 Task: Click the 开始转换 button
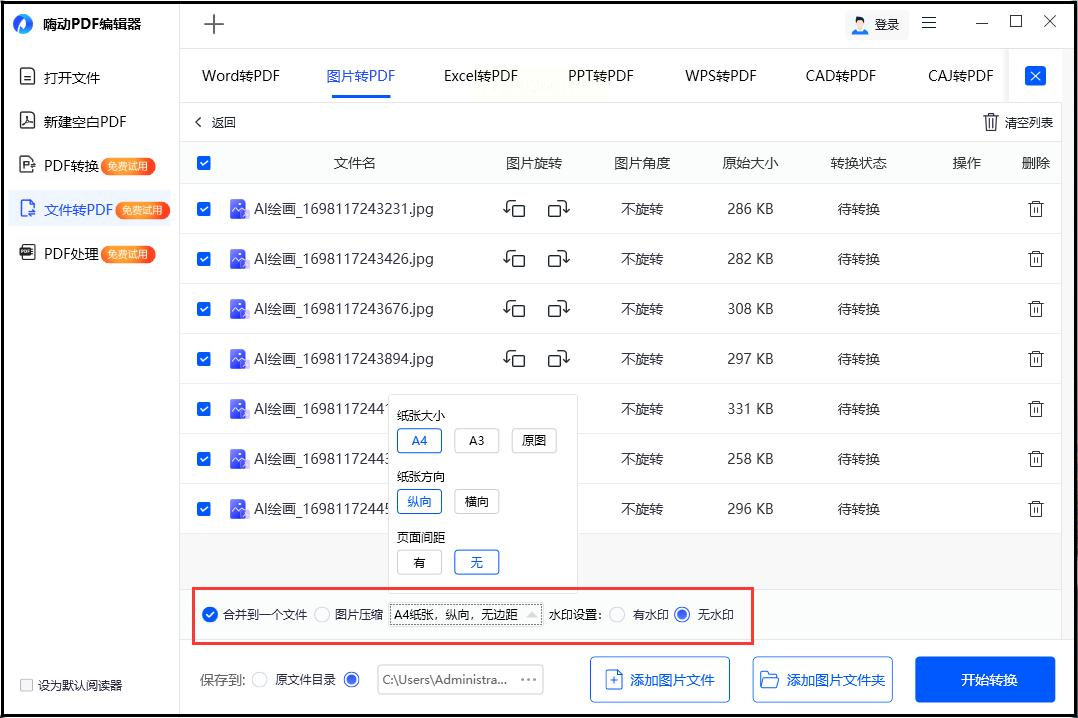(x=985, y=680)
